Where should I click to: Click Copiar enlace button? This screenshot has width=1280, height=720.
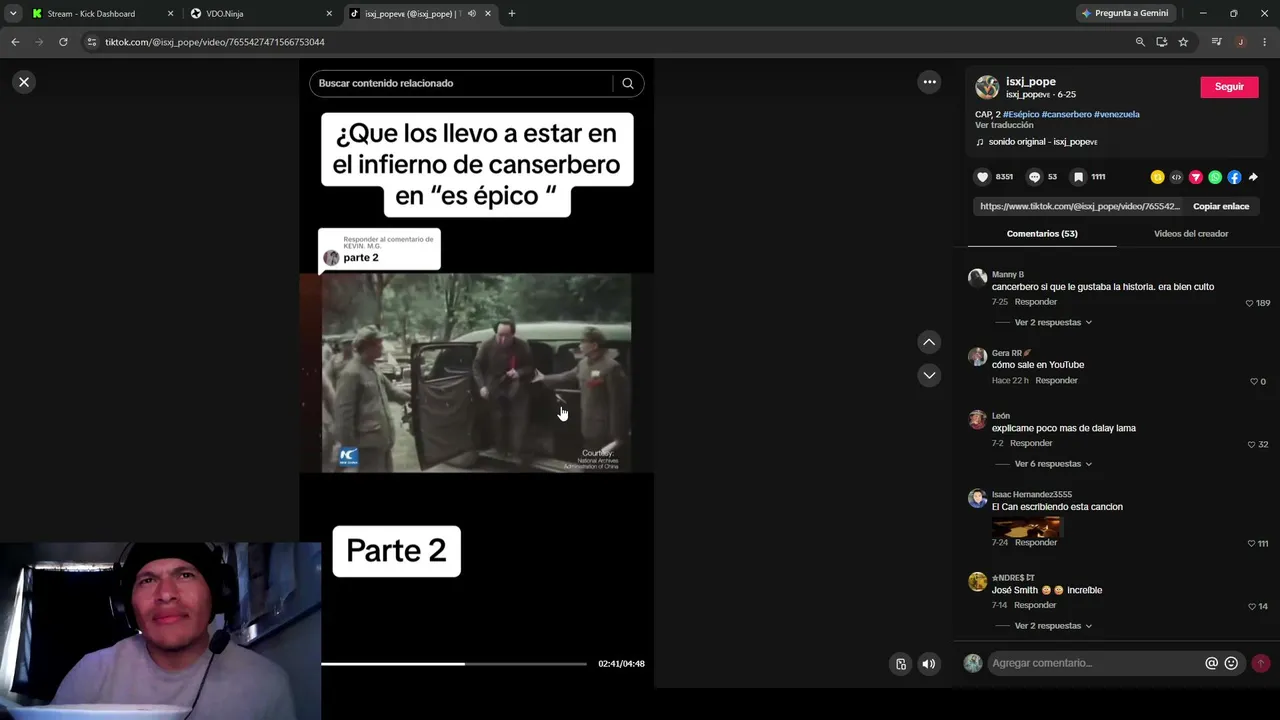coord(1221,206)
